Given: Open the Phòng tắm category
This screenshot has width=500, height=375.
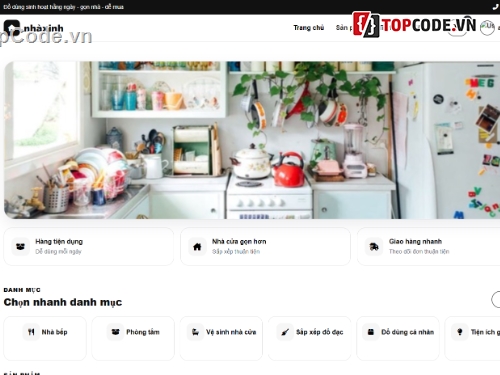Looking at the screenshot, I should pyautogui.click(x=133, y=338).
